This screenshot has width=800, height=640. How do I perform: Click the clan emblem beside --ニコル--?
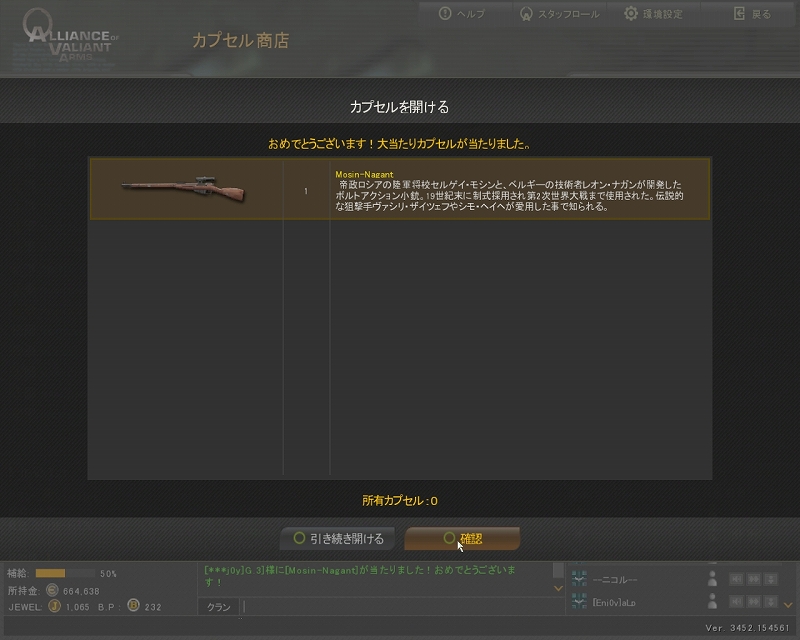(579, 579)
